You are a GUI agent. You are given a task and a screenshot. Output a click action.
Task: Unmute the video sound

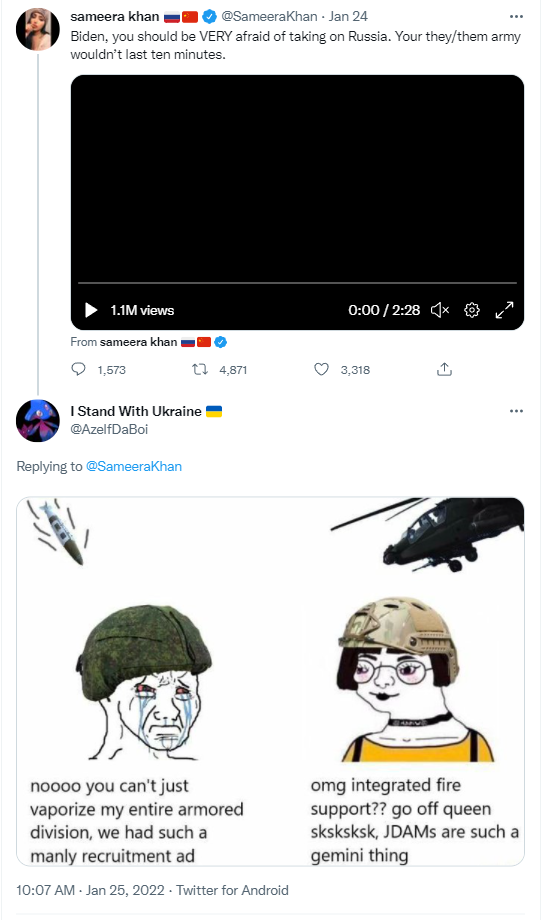tap(439, 310)
